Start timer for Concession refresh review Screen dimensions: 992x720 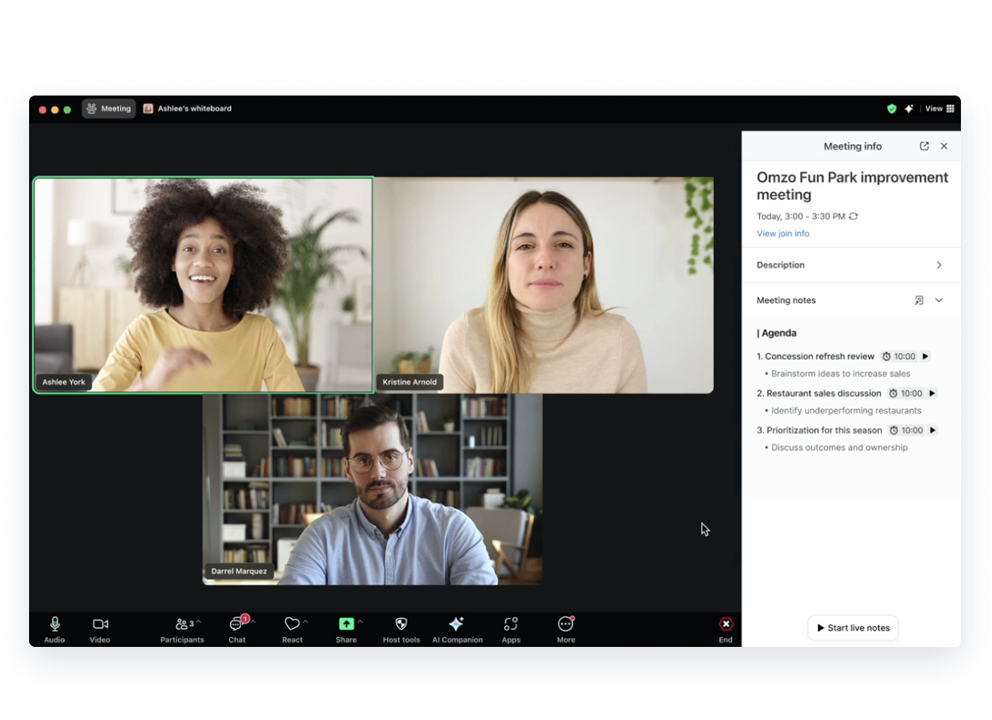925,357
